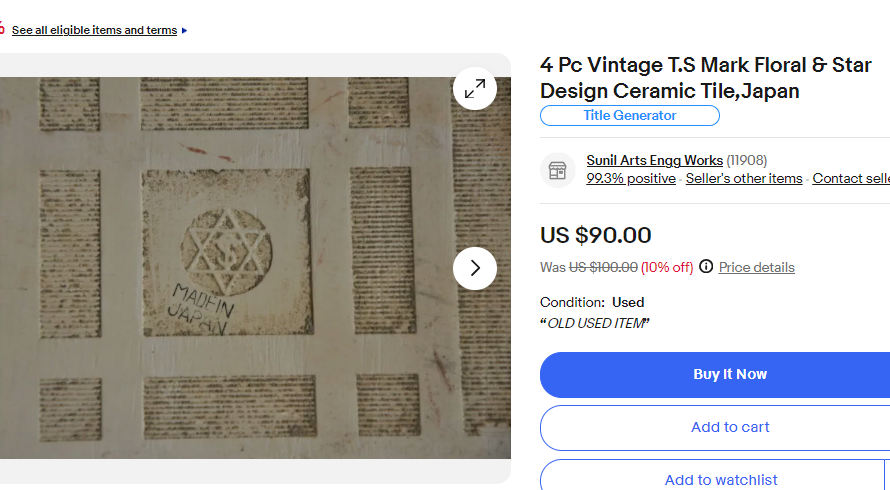The width and height of the screenshot is (890, 490).
Task: Click the Title Generator button
Action: [x=630, y=115]
